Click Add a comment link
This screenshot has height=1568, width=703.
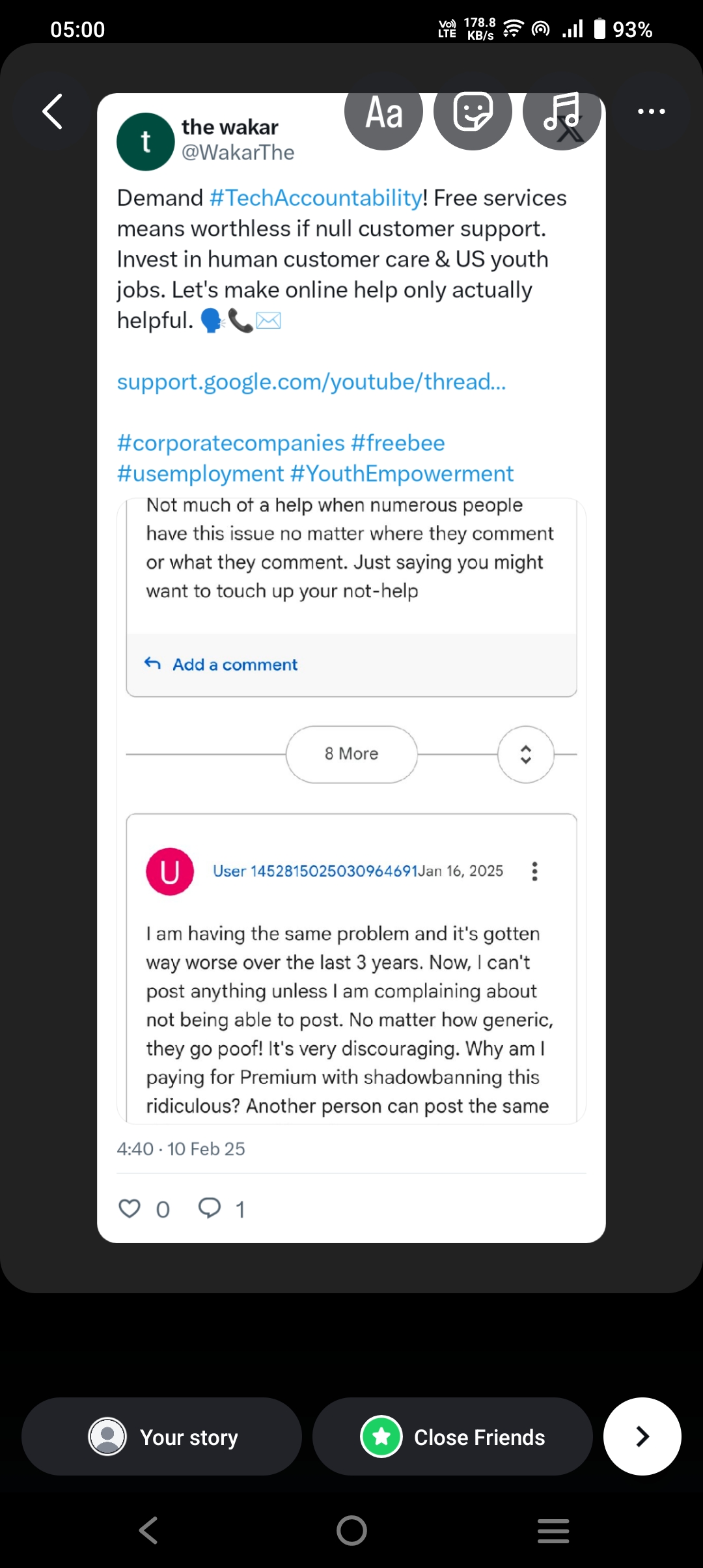[234, 664]
